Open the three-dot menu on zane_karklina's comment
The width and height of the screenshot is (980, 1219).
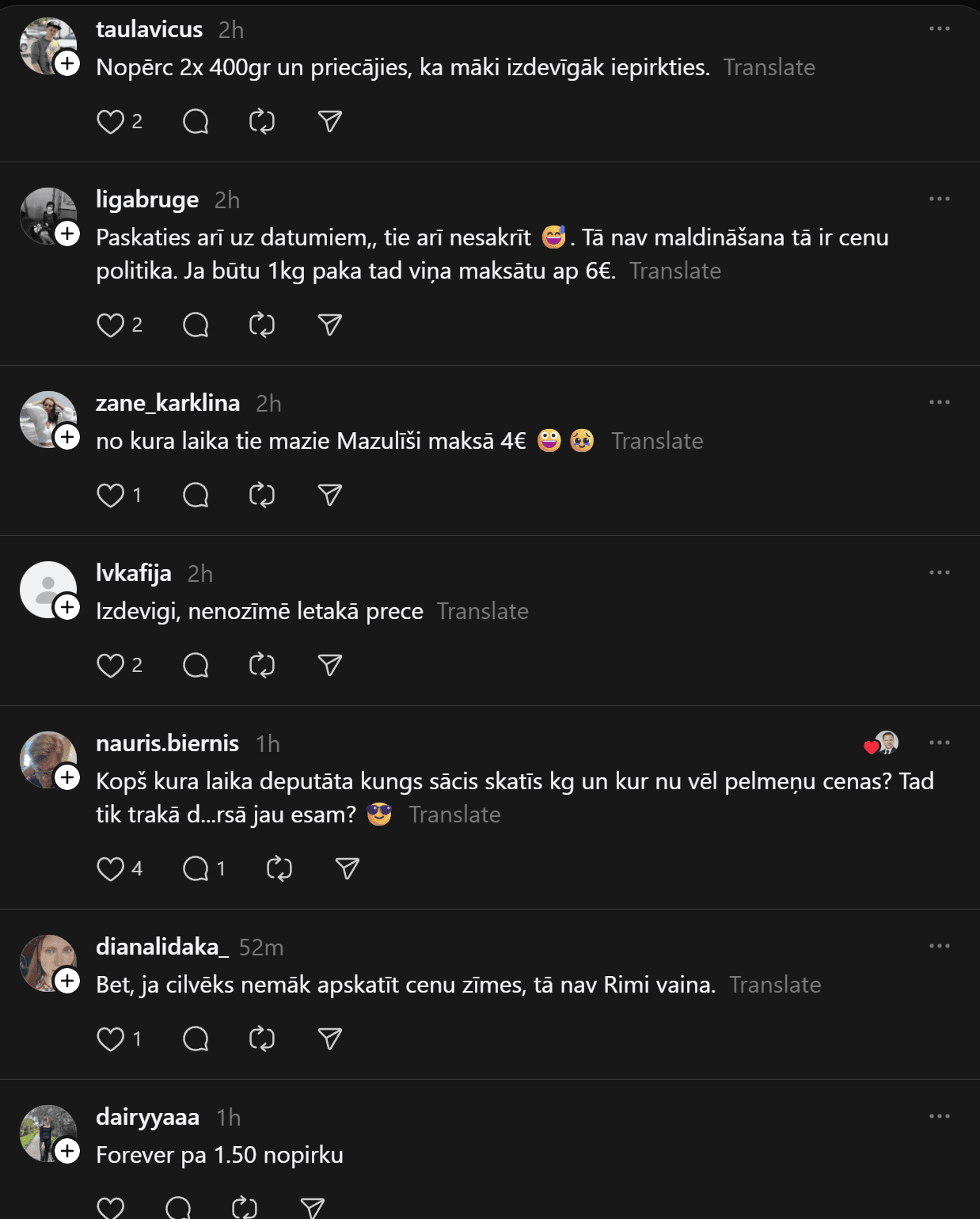(x=939, y=403)
